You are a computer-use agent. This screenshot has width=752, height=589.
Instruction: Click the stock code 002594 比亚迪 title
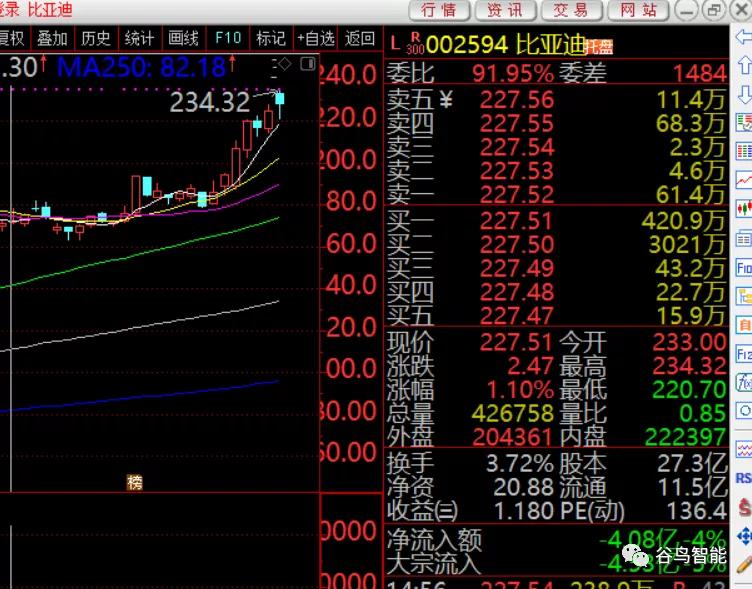(506, 45)
